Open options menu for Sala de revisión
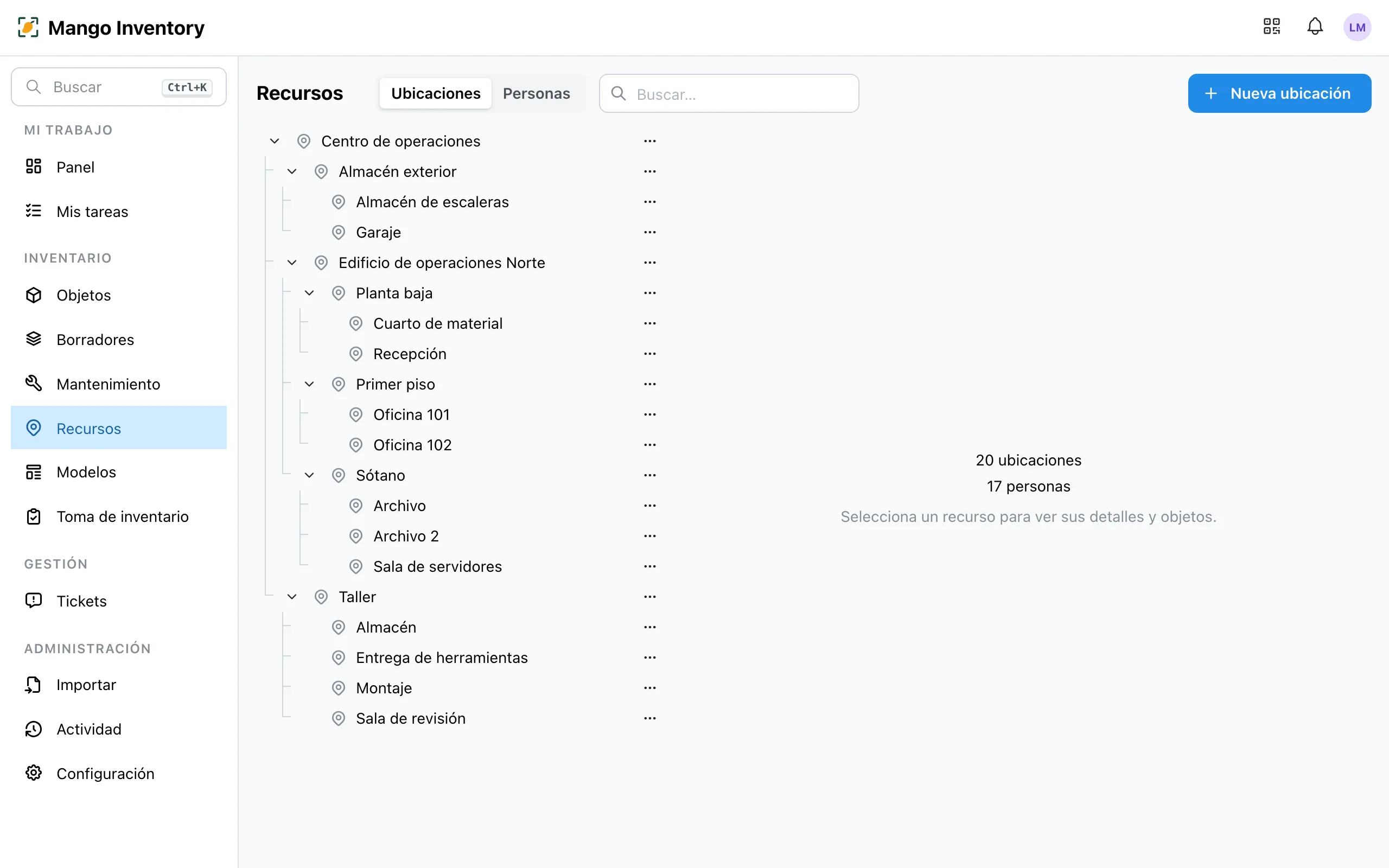Screen dimensions: 1389x868 pos(649,718)
